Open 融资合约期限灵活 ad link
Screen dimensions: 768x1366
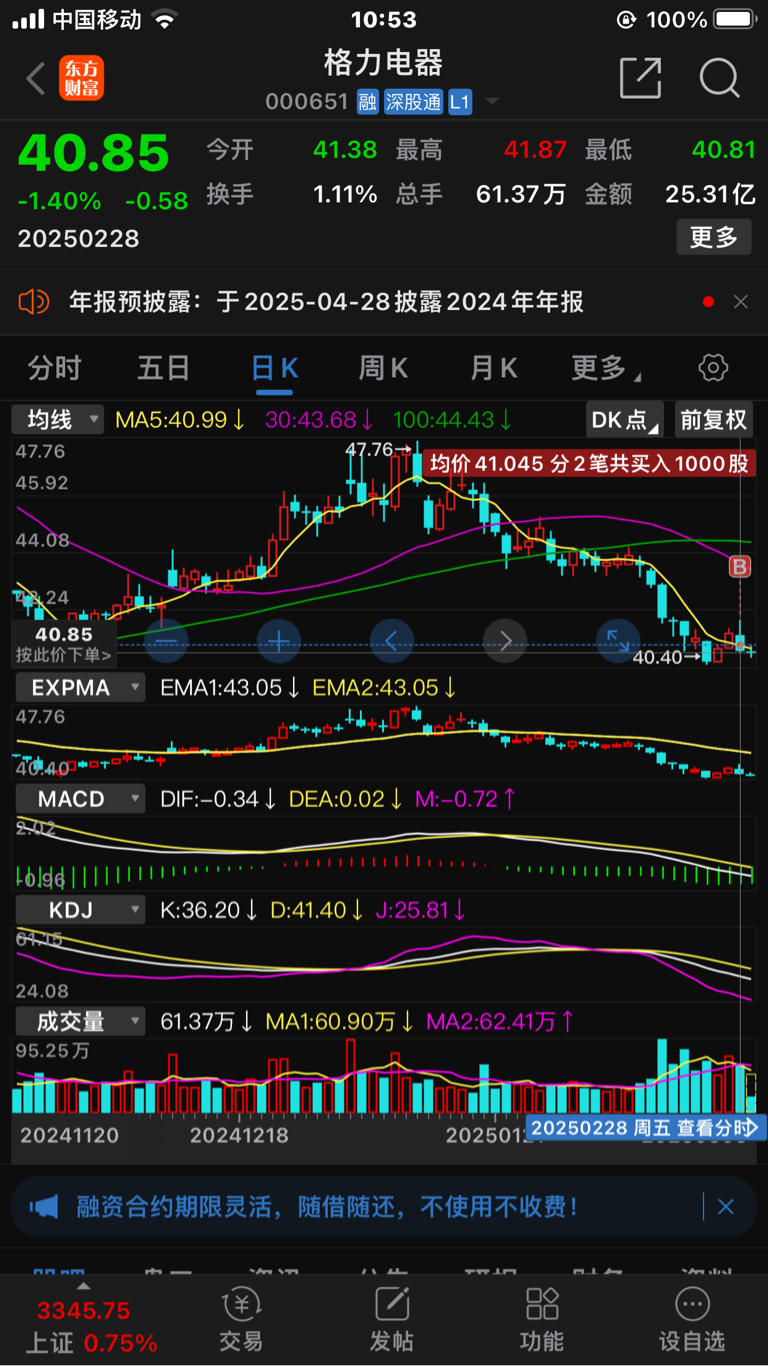328,1207
